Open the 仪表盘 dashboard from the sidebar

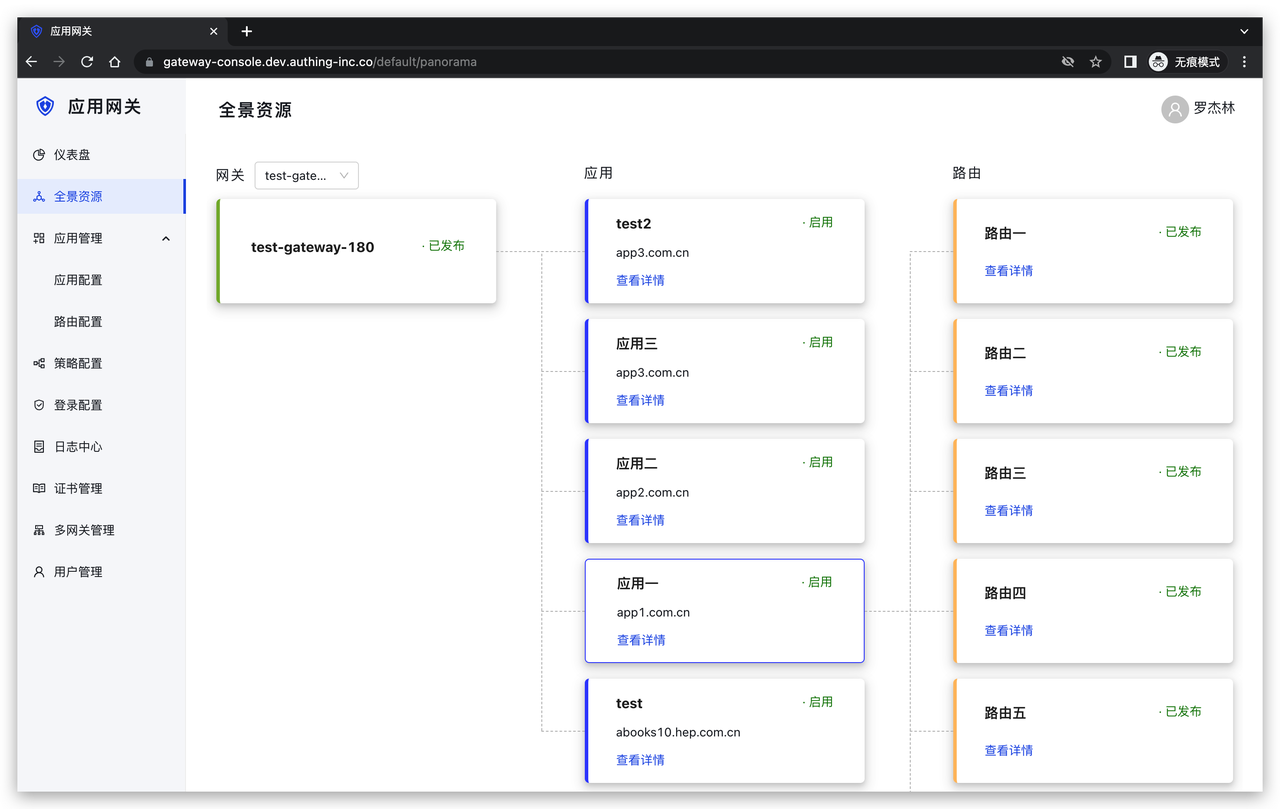pos(68,155)
